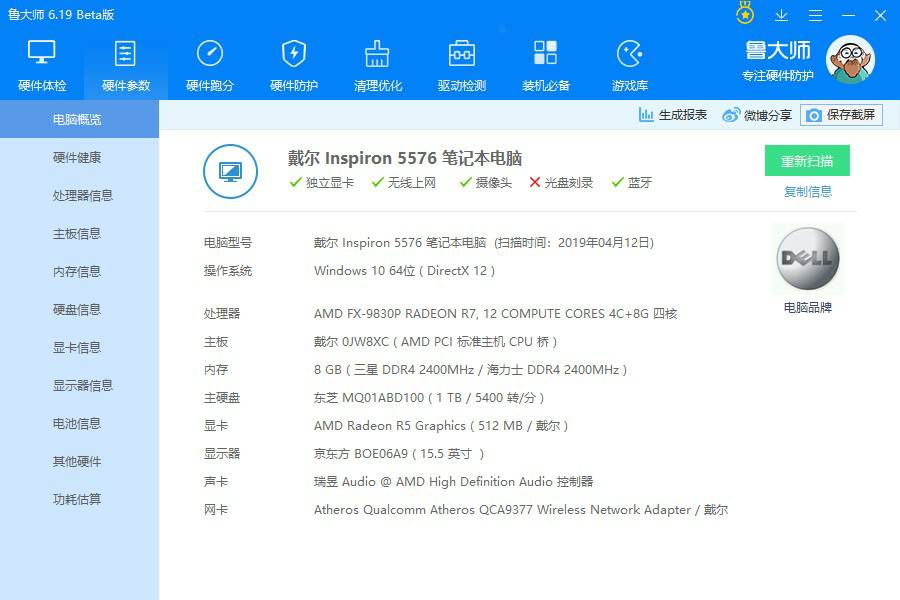Screen dimensions: 900x600
Task: Select 功耗估算 in the sidebar
Action: coord(79,500)
